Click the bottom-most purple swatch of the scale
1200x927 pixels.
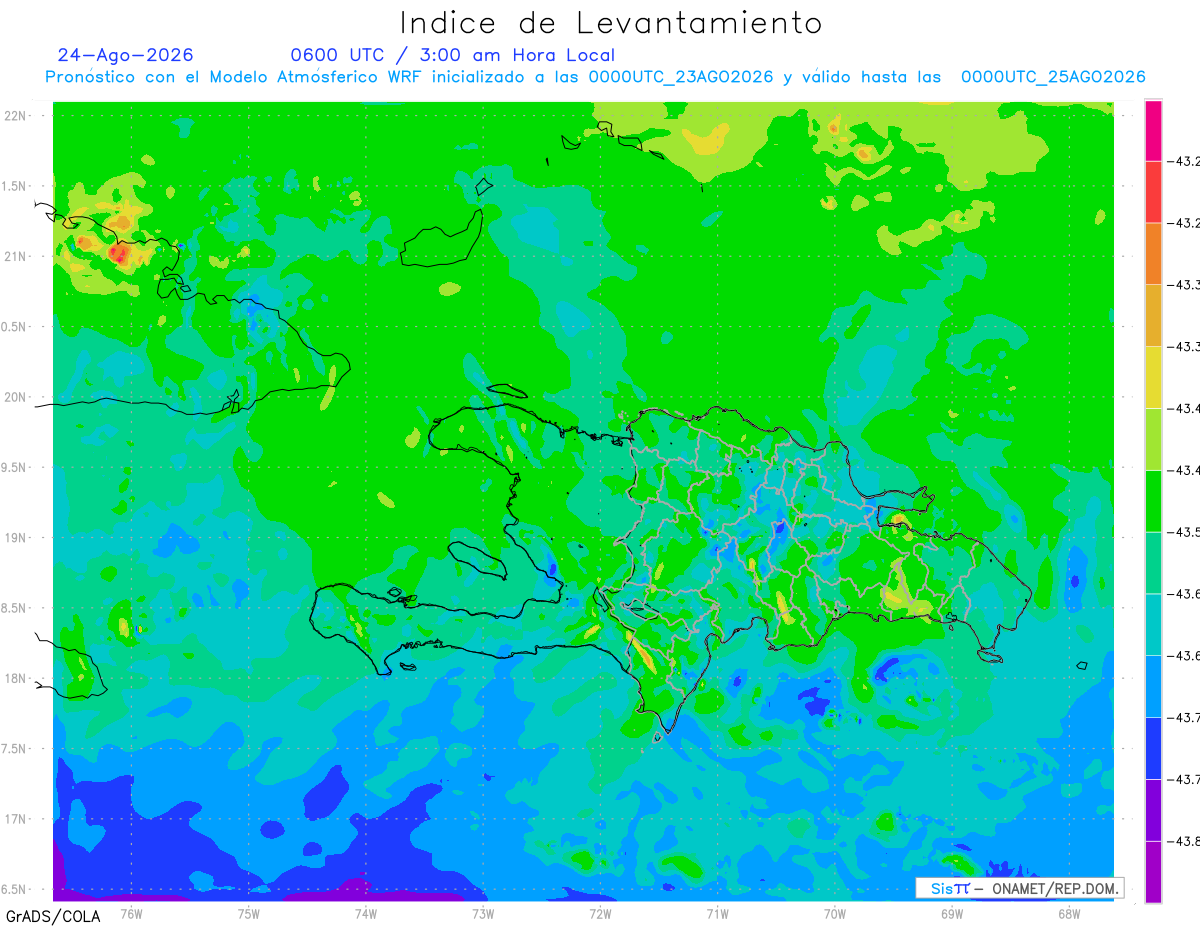(1153, 872)
